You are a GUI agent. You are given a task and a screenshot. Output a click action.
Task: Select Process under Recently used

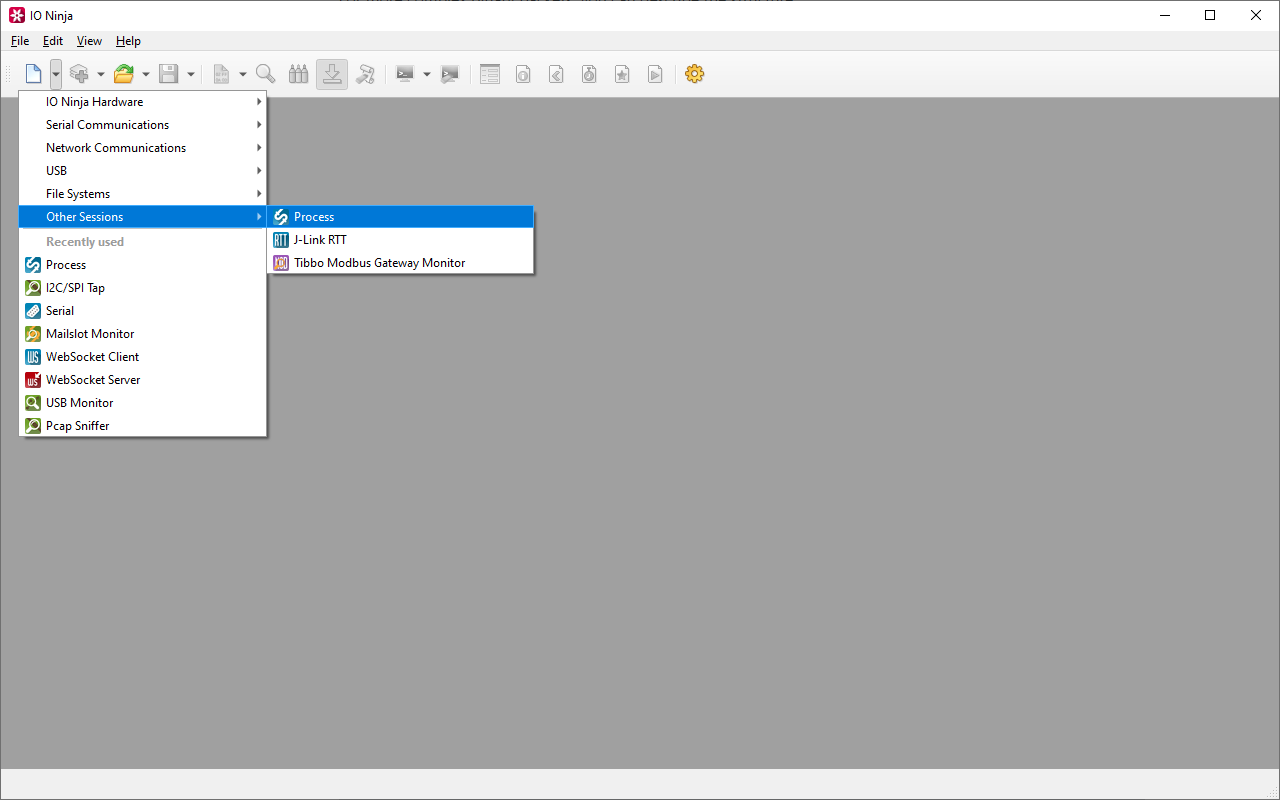point(143,265)
